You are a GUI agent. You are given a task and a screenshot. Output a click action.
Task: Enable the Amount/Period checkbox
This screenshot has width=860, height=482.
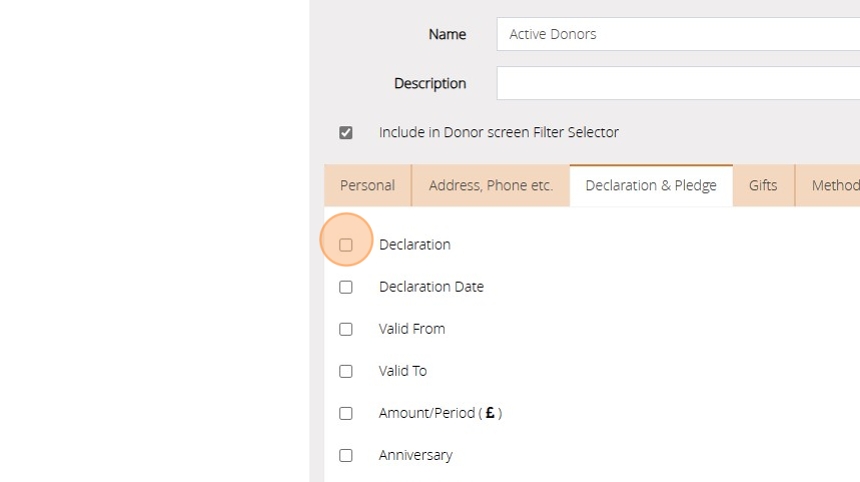click(x=346, y=413)
